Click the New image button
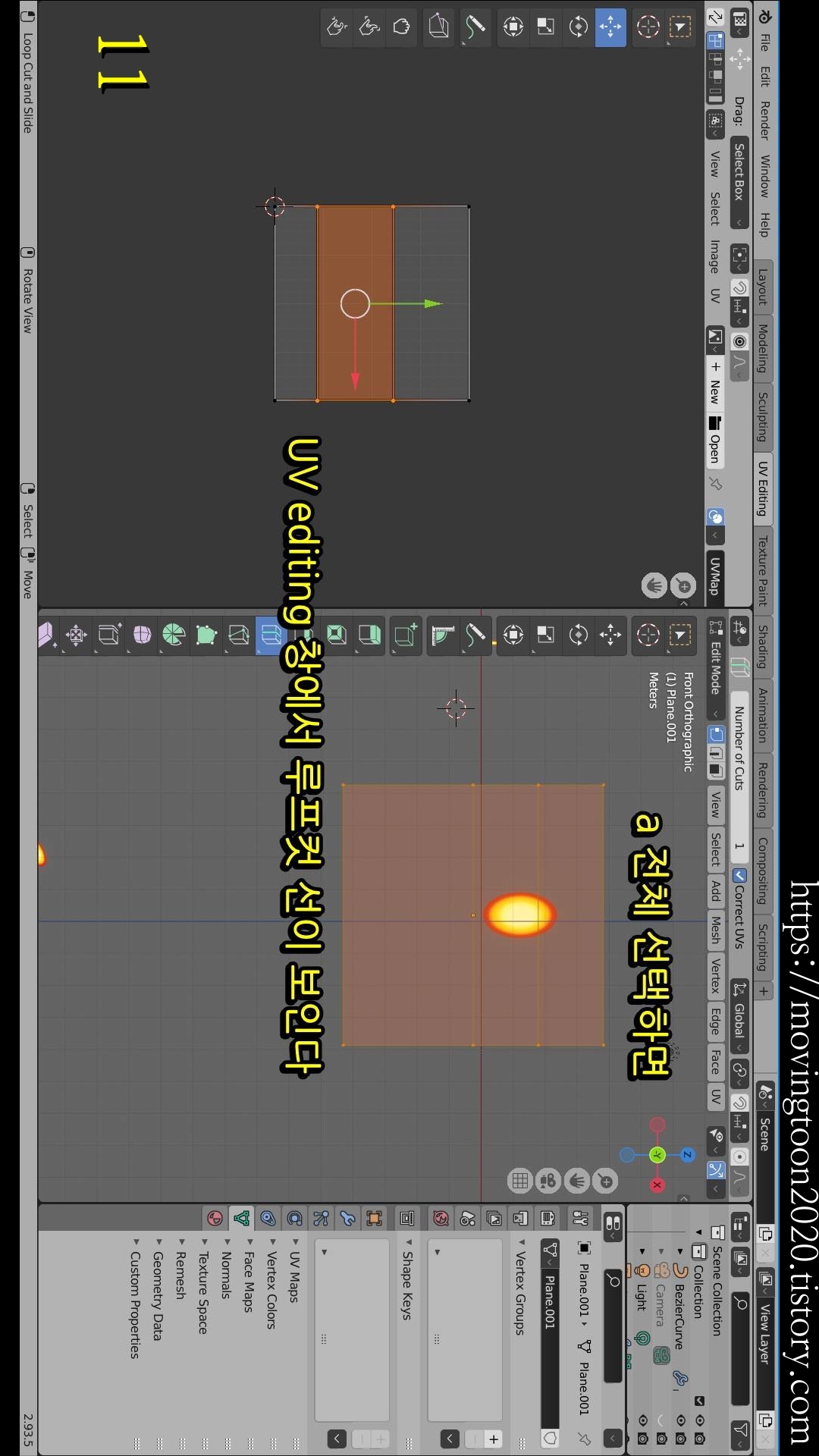Image resolution: width=819 pixels, height=1456 pixels. point(715,383)
